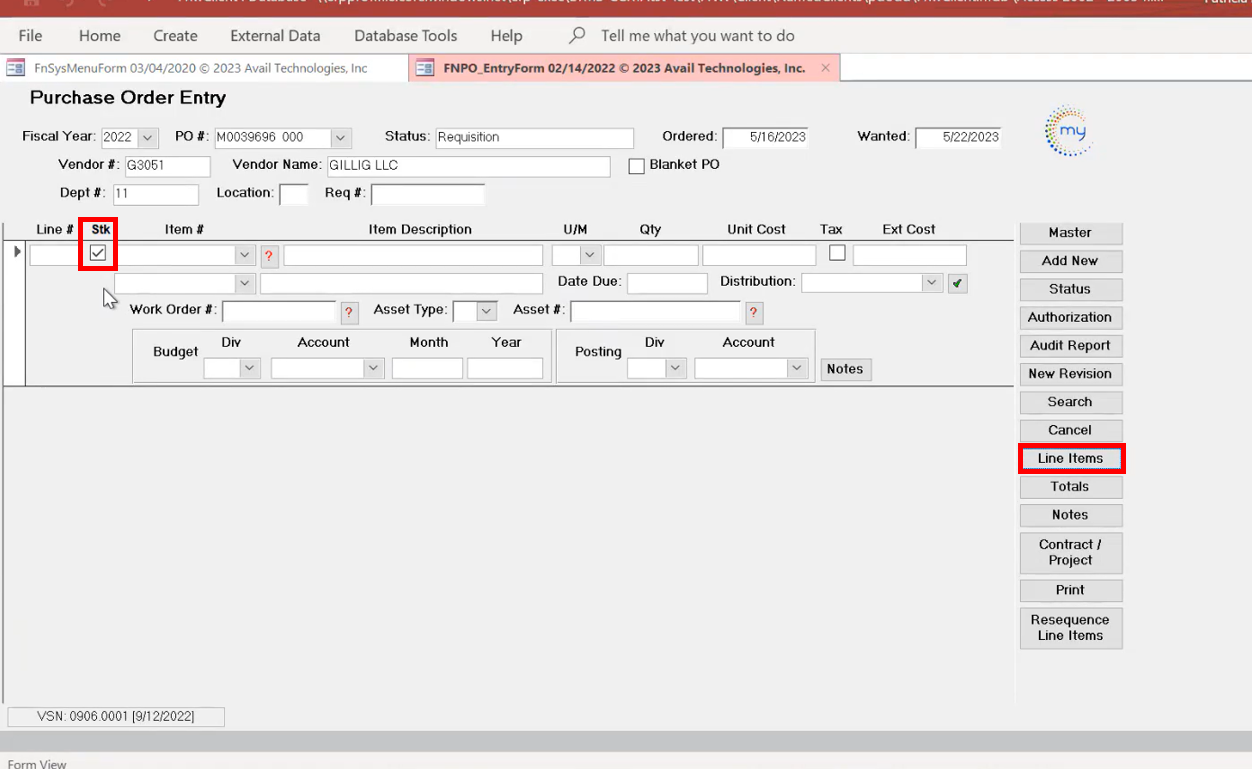Click the Audit Report button

coord(1070,346)
